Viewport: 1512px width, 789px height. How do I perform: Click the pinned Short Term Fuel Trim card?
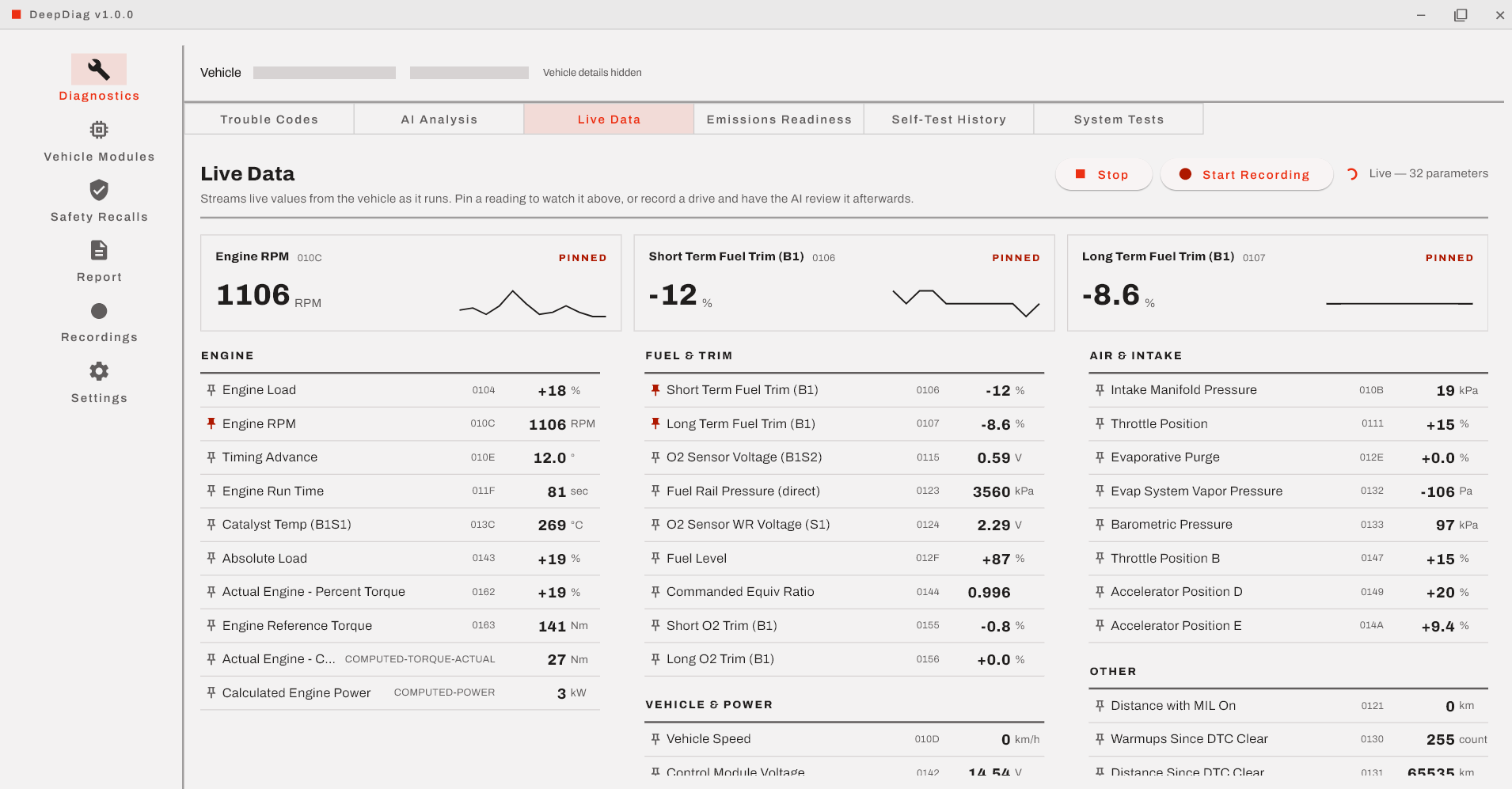pyautogui.click(x=845, y=283)
